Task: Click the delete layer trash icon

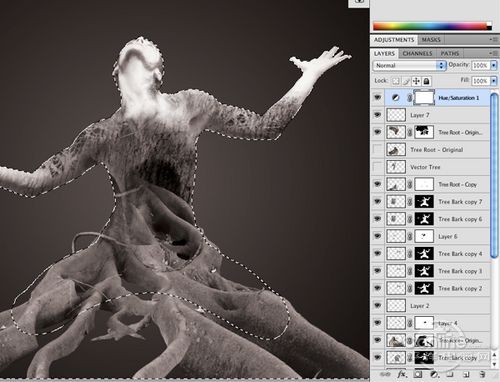Action: tap(482, 374)
